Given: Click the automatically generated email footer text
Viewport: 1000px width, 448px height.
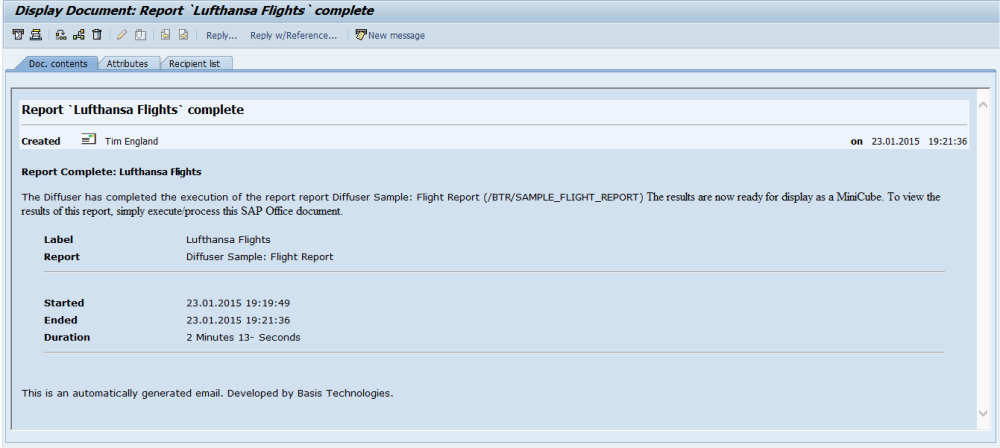Looking at the screenshot, I should (x=207, y=393).
